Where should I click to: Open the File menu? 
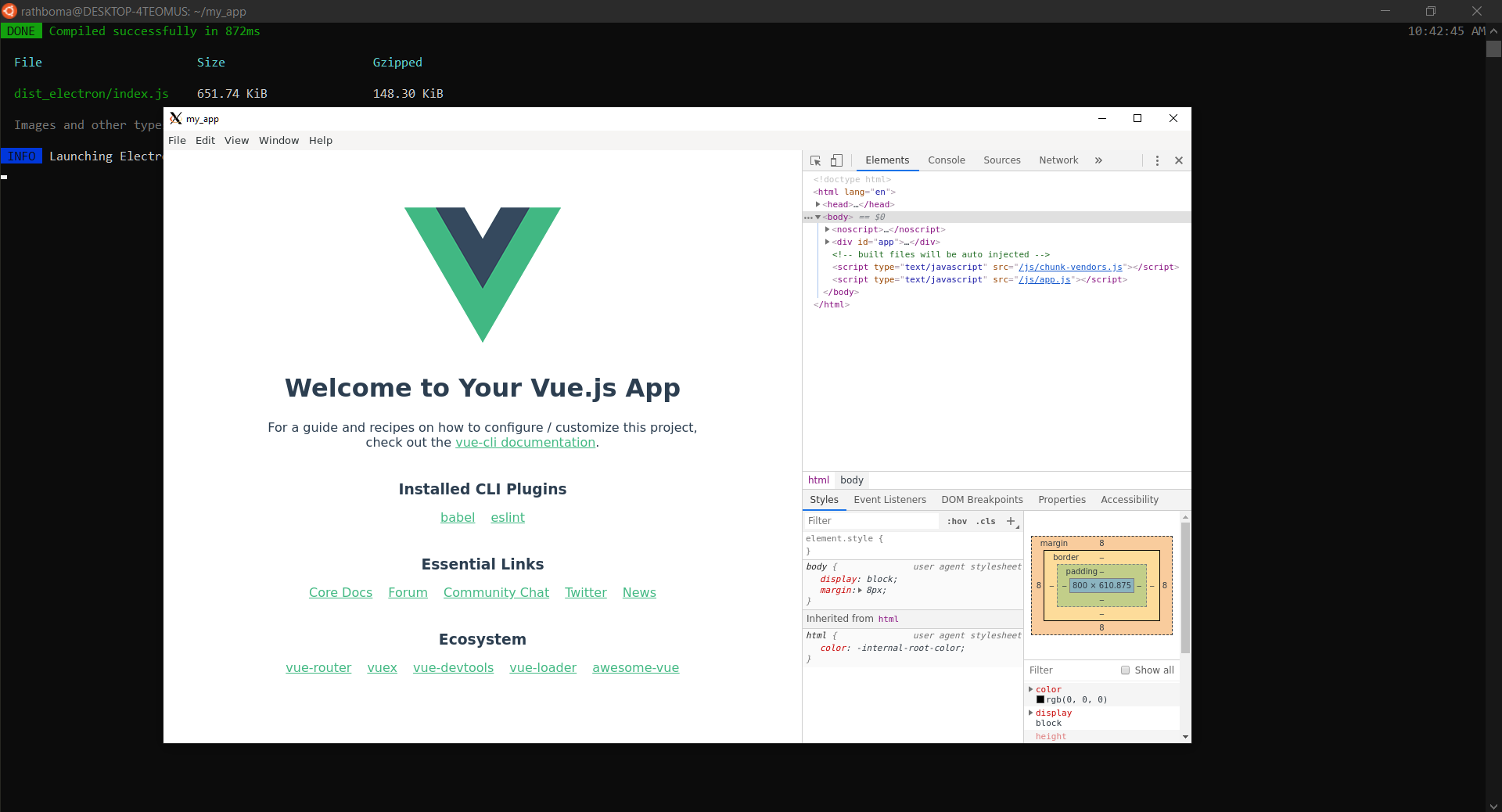click(x=177, y=141)
